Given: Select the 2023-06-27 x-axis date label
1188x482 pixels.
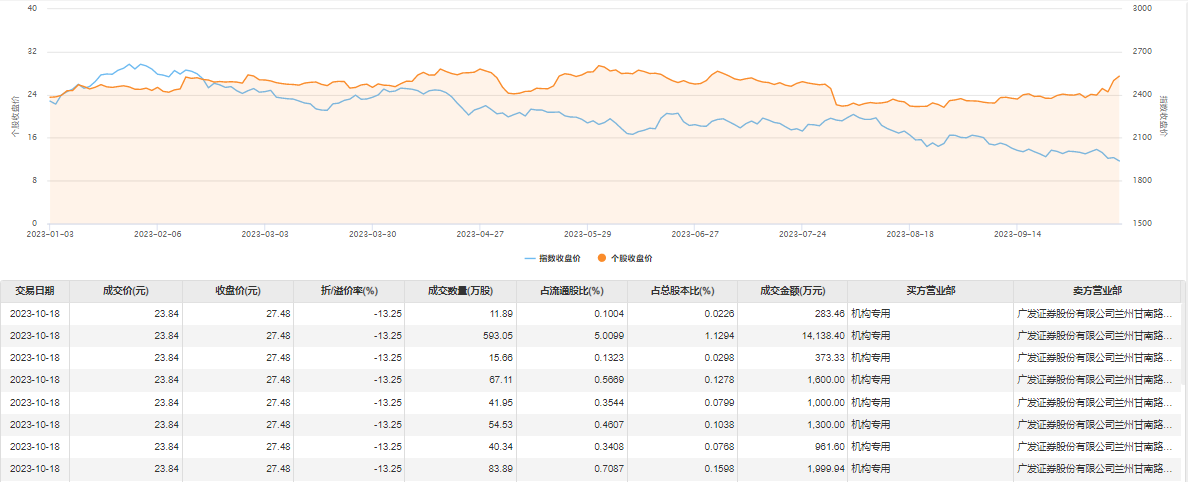Looking at the screenshot, I should pos(695,234).
